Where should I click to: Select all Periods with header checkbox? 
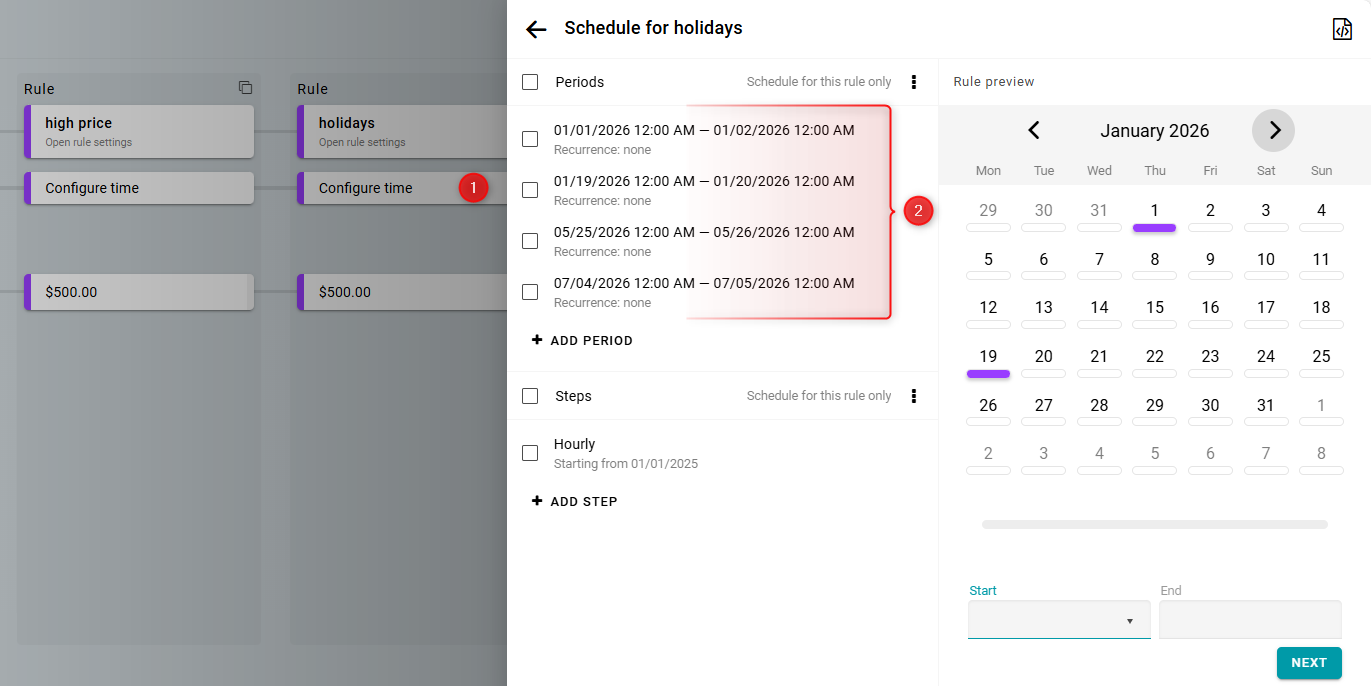click(x=530, y=82)
